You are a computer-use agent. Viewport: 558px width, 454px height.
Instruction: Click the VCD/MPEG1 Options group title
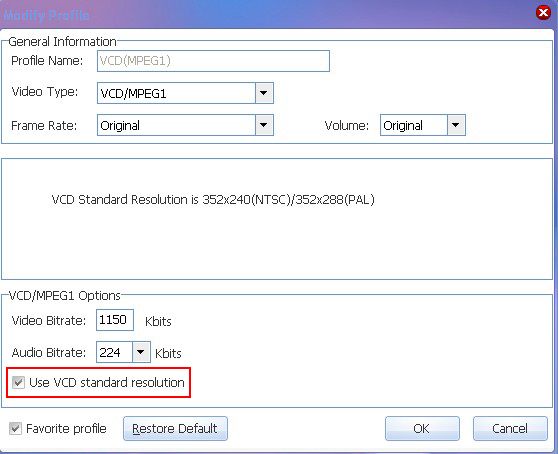[64, 296]
